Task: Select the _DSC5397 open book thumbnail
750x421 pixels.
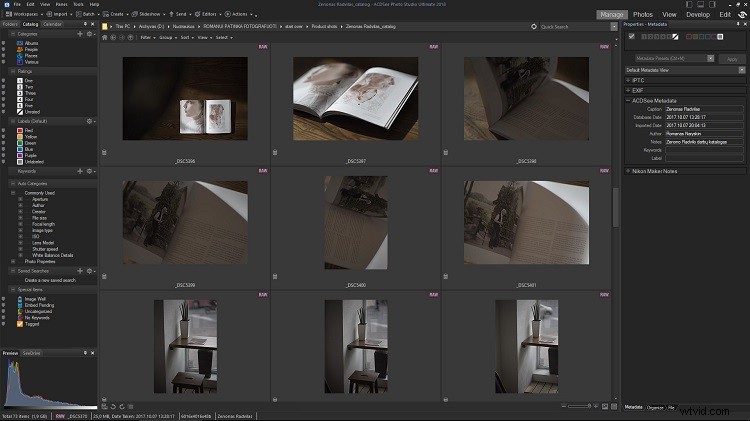Action: (355, 99)
